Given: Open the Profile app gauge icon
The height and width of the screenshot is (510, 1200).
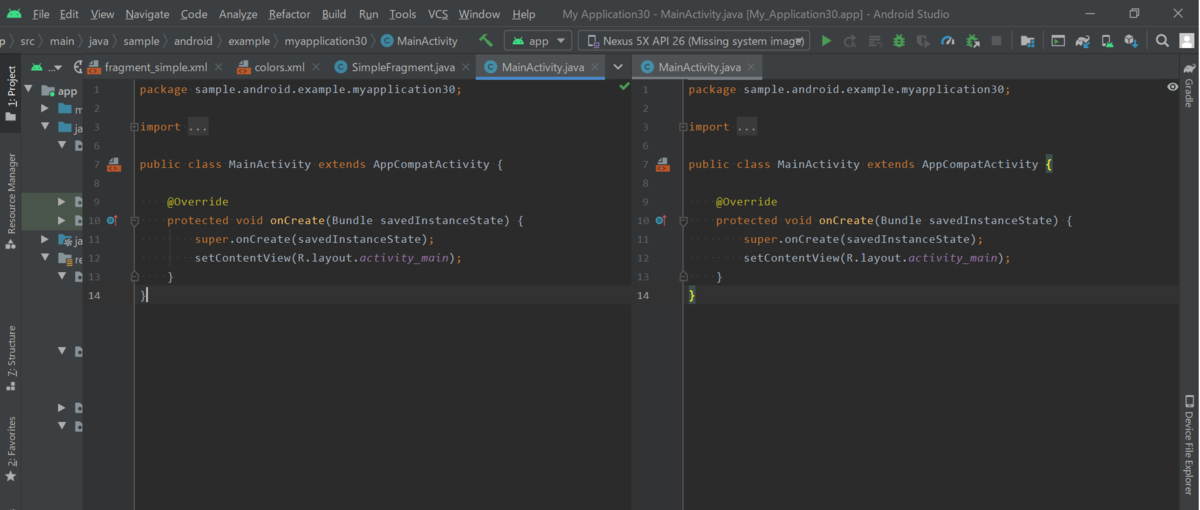Looking at the screenshot, I should (x=948, y=41).
